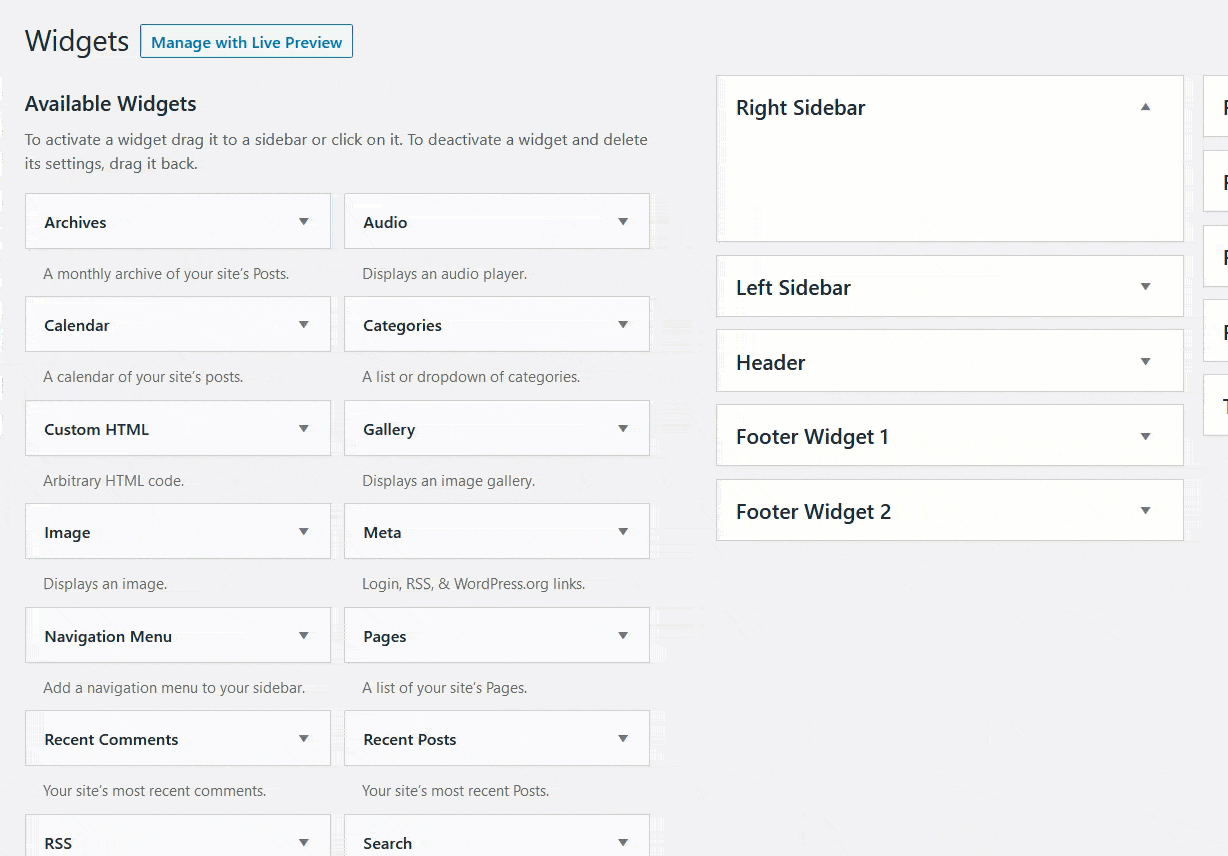Expand Footer Widget 1 area

click(x=1145, y=435)
